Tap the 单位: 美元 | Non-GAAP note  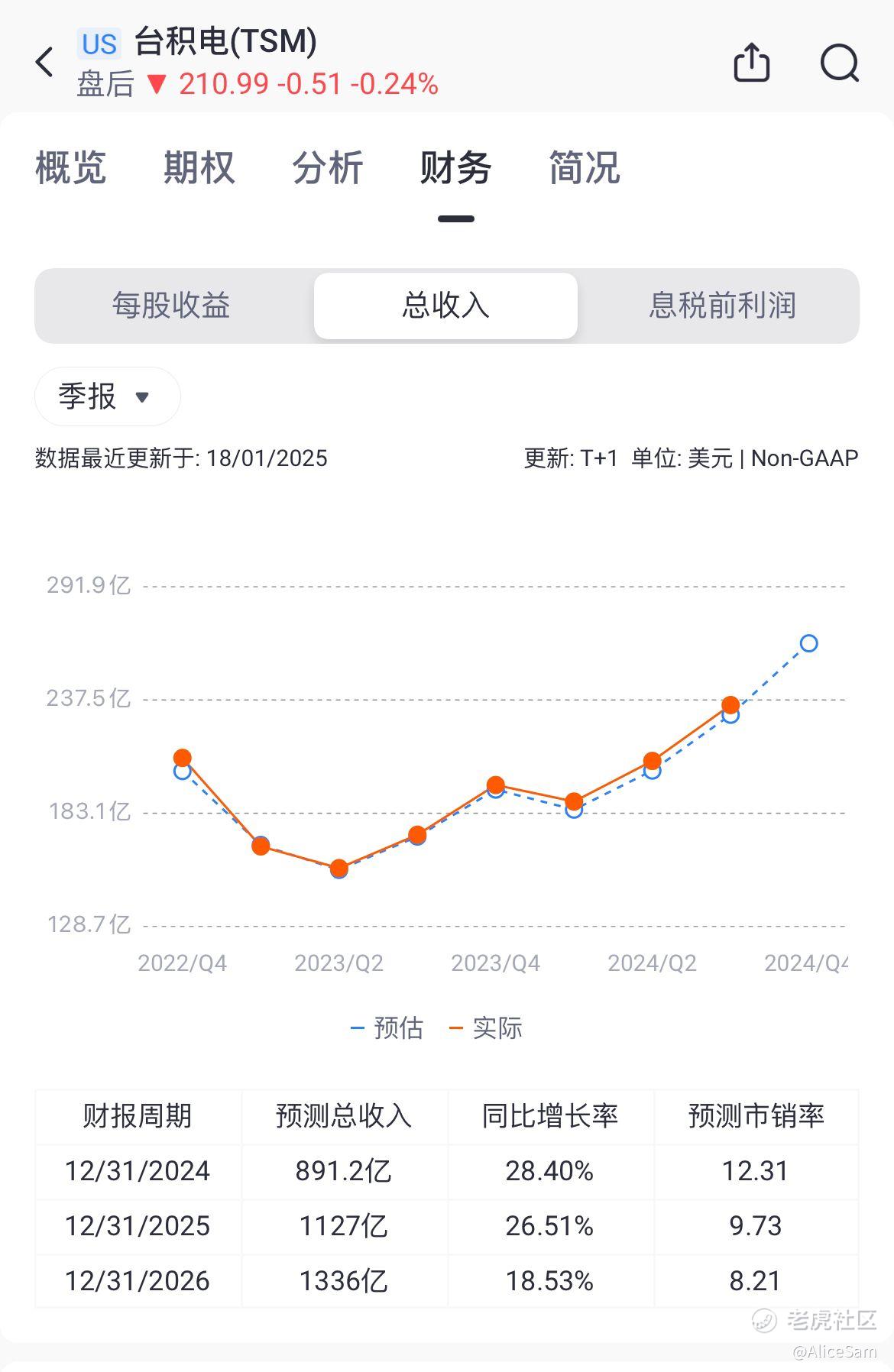pos(745,458)
